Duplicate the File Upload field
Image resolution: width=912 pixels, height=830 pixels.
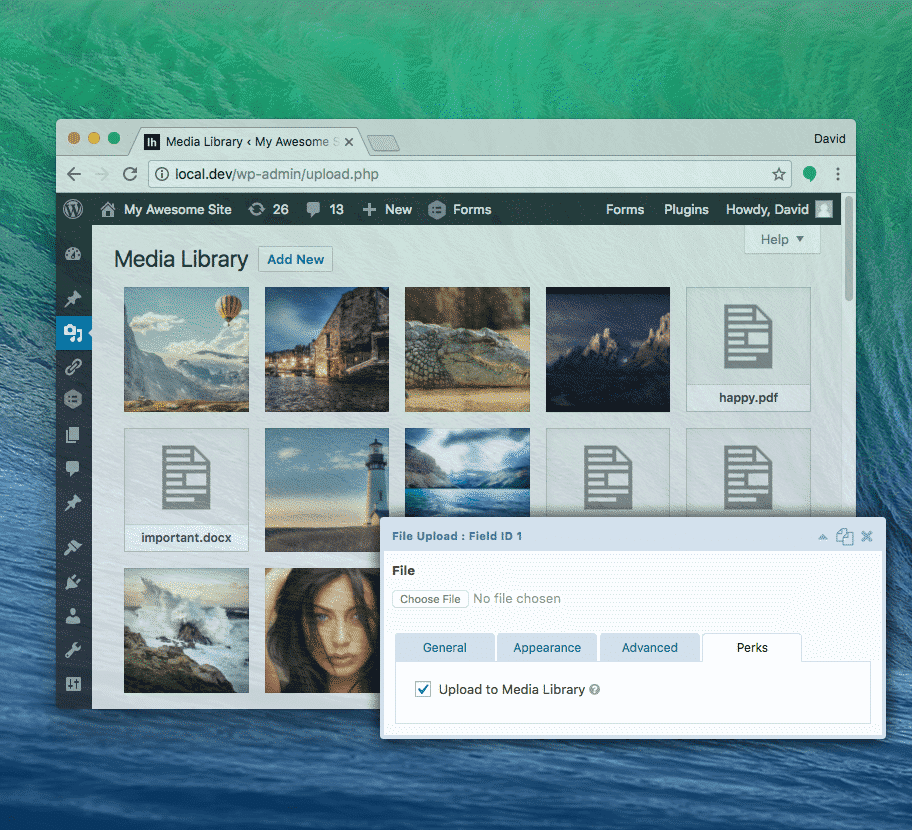[x=844, y=536]
